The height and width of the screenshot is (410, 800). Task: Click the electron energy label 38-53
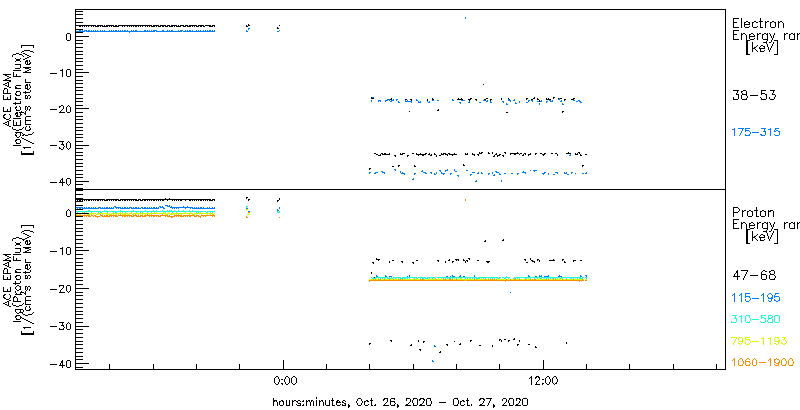(754, 95)
